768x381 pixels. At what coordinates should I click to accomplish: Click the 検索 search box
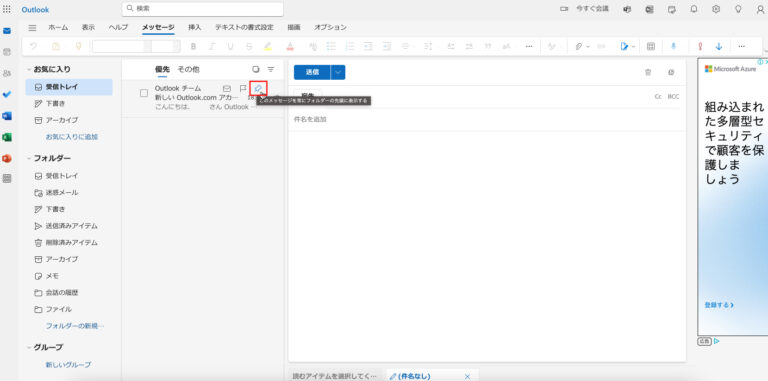point(202,9)
